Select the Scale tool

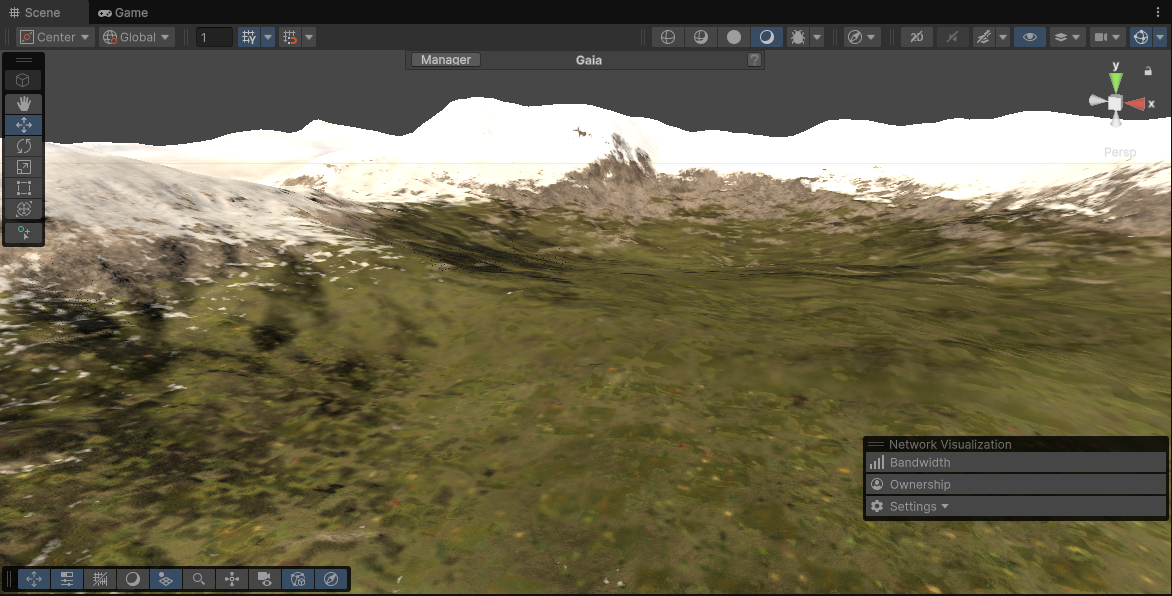[23, 167]
